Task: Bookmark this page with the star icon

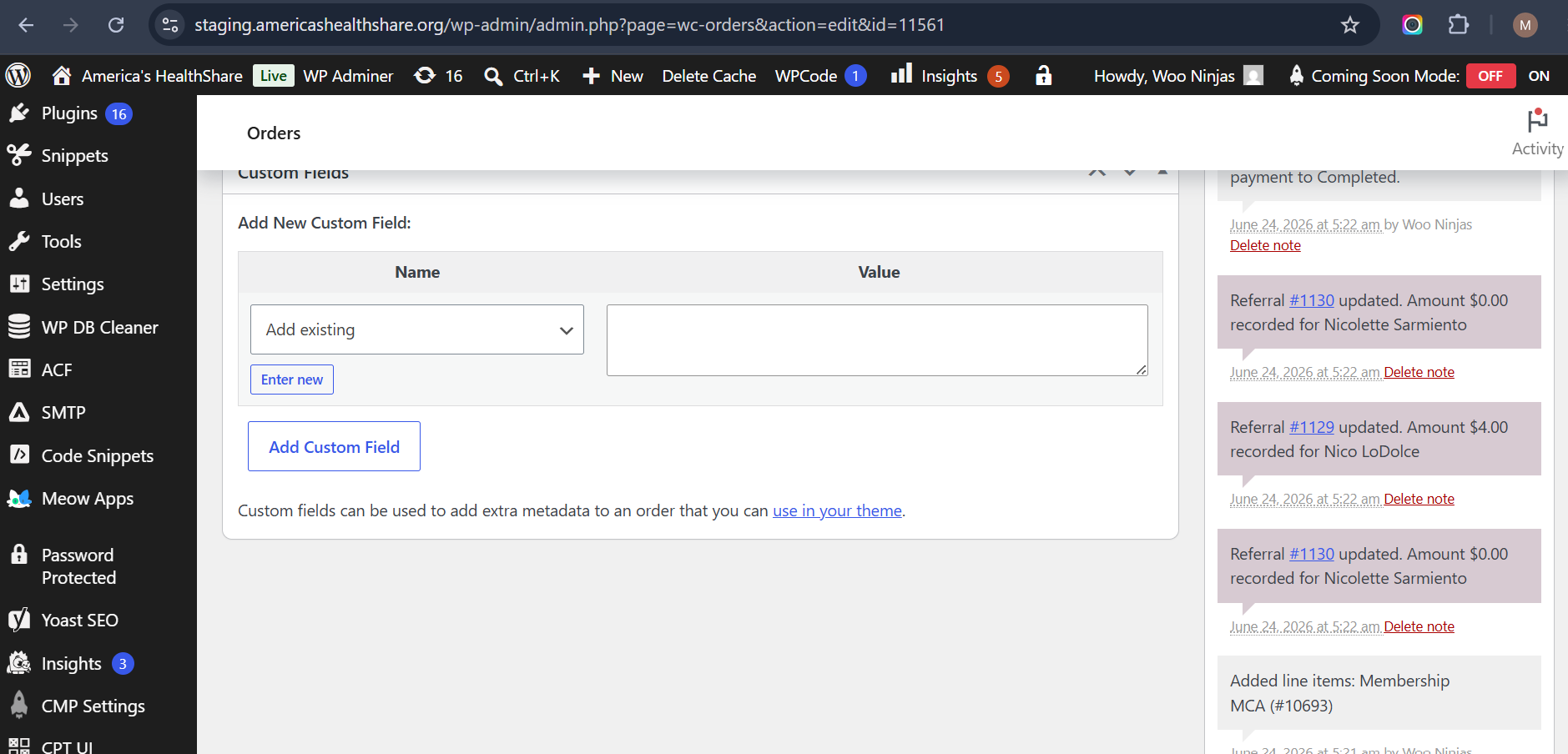Action: click(1349, 25)
